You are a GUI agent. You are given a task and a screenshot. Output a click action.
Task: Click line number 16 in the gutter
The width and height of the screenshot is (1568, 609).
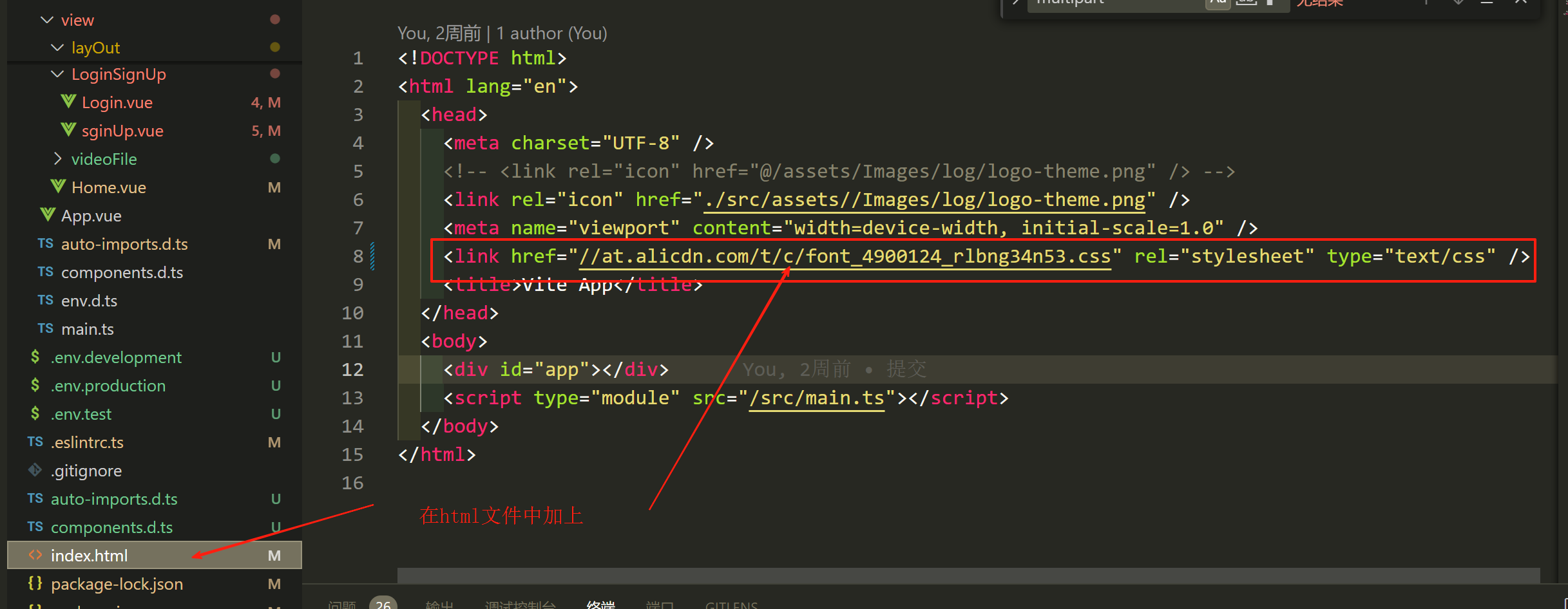352,483
